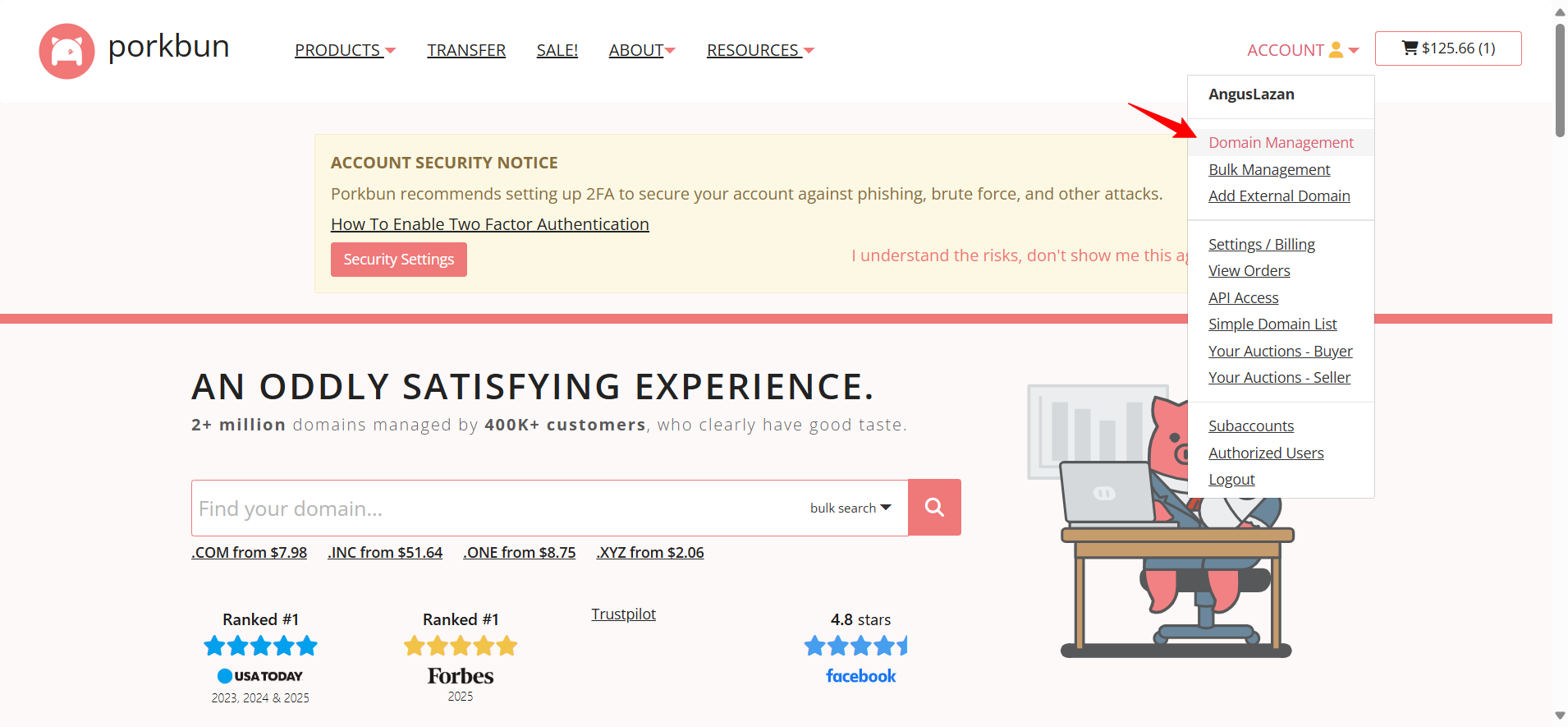
Task: Open Your Auctions - Buyer
Action: click(1281, 351)
